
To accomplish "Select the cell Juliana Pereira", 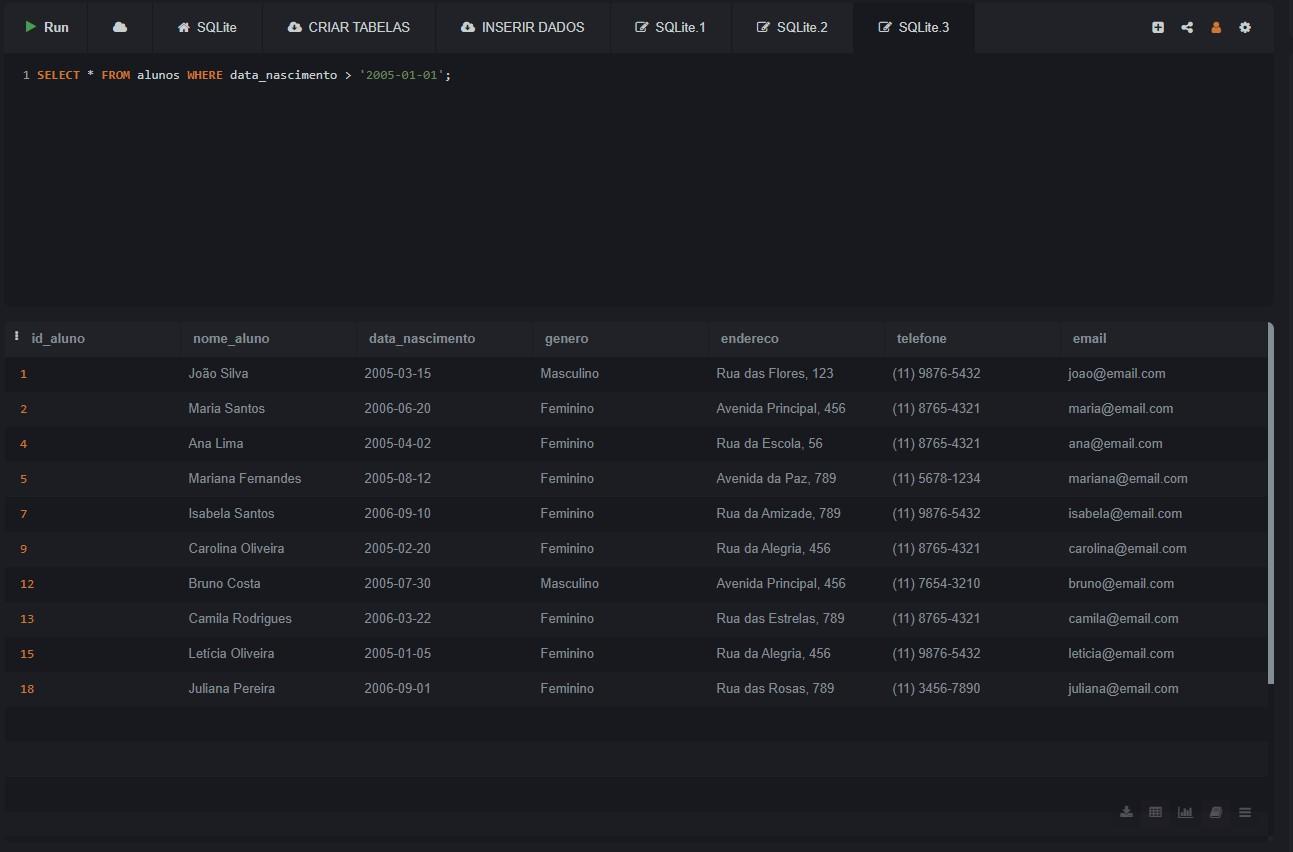I will tap(232, 688).
